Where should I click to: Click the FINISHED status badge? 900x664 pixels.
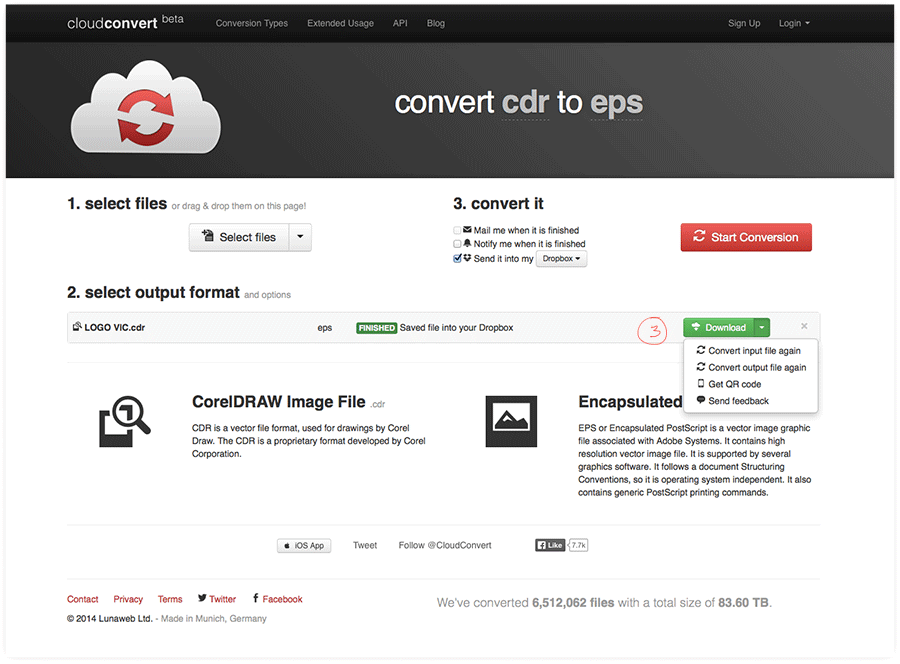pos(377,328)
